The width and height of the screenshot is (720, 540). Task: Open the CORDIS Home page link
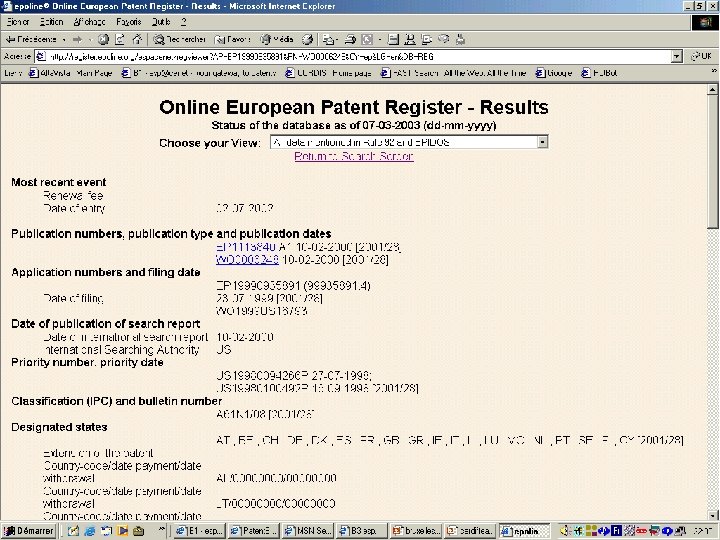click(x=328, y=73)
